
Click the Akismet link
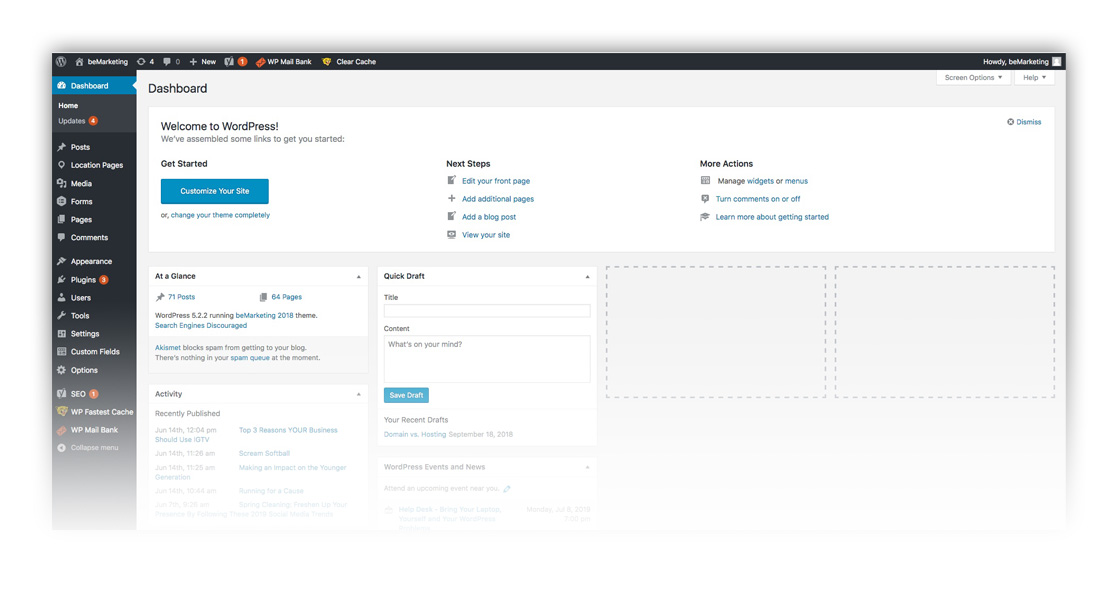[x=168, y=348]
